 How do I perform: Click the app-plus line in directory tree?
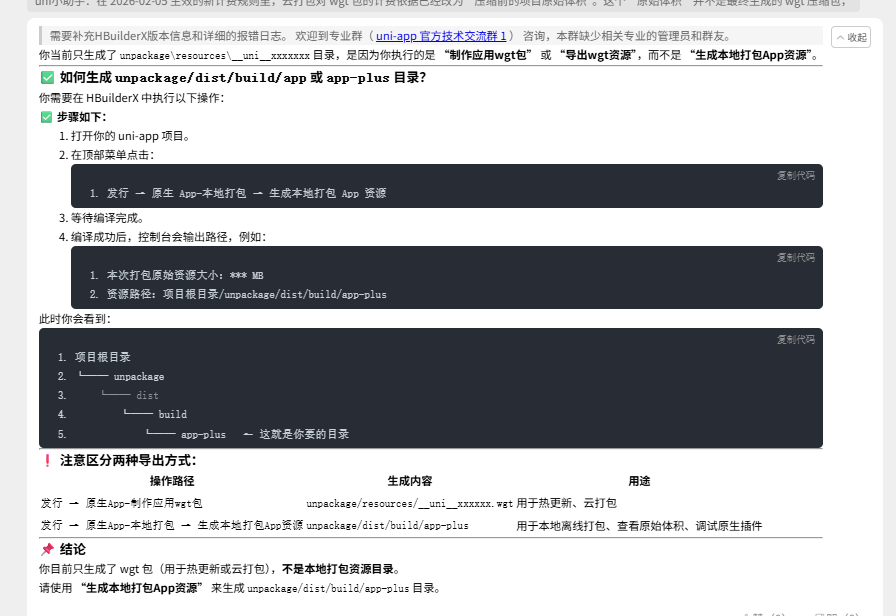click(x=202, y=435)
